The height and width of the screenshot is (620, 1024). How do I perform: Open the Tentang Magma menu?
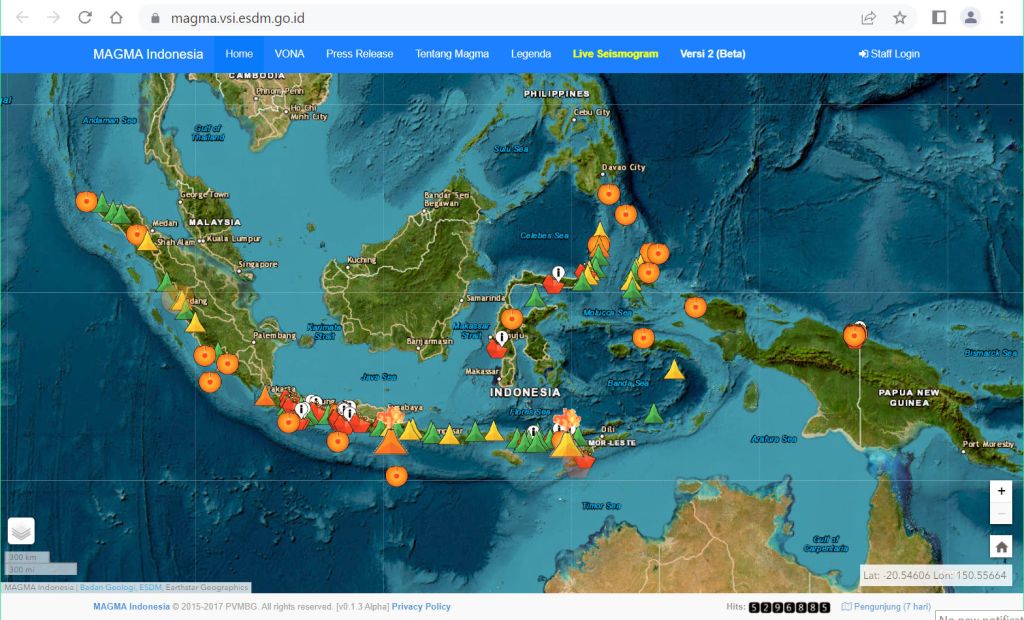pyautogui.click(x=452, y=54)
